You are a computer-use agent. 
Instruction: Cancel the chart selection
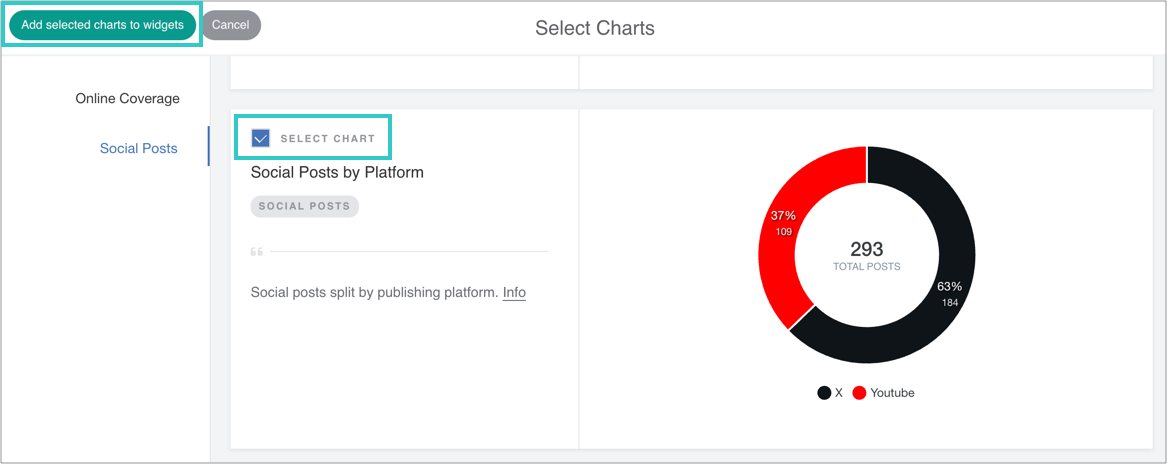(231, 25)
